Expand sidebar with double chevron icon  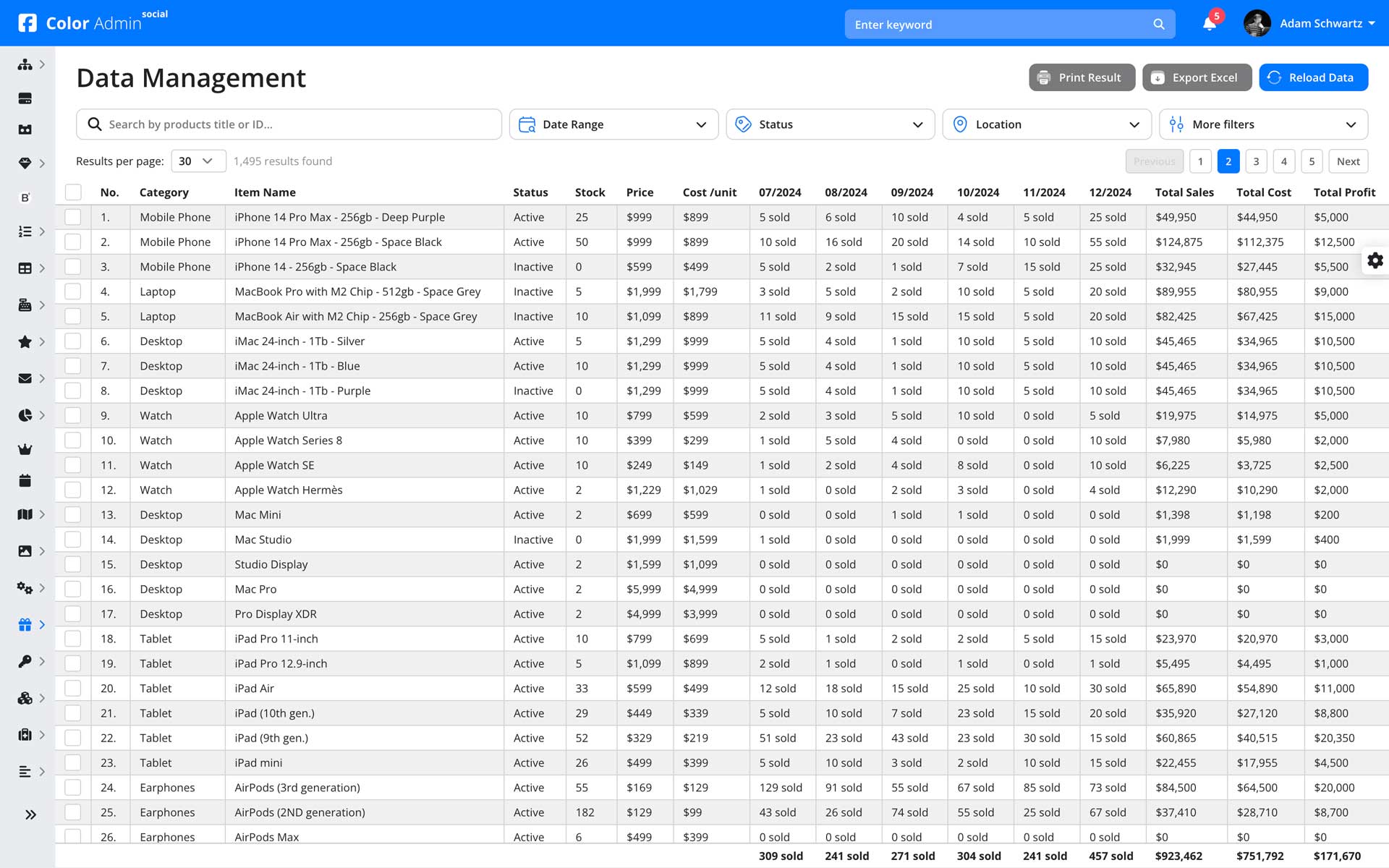[30, 814]
